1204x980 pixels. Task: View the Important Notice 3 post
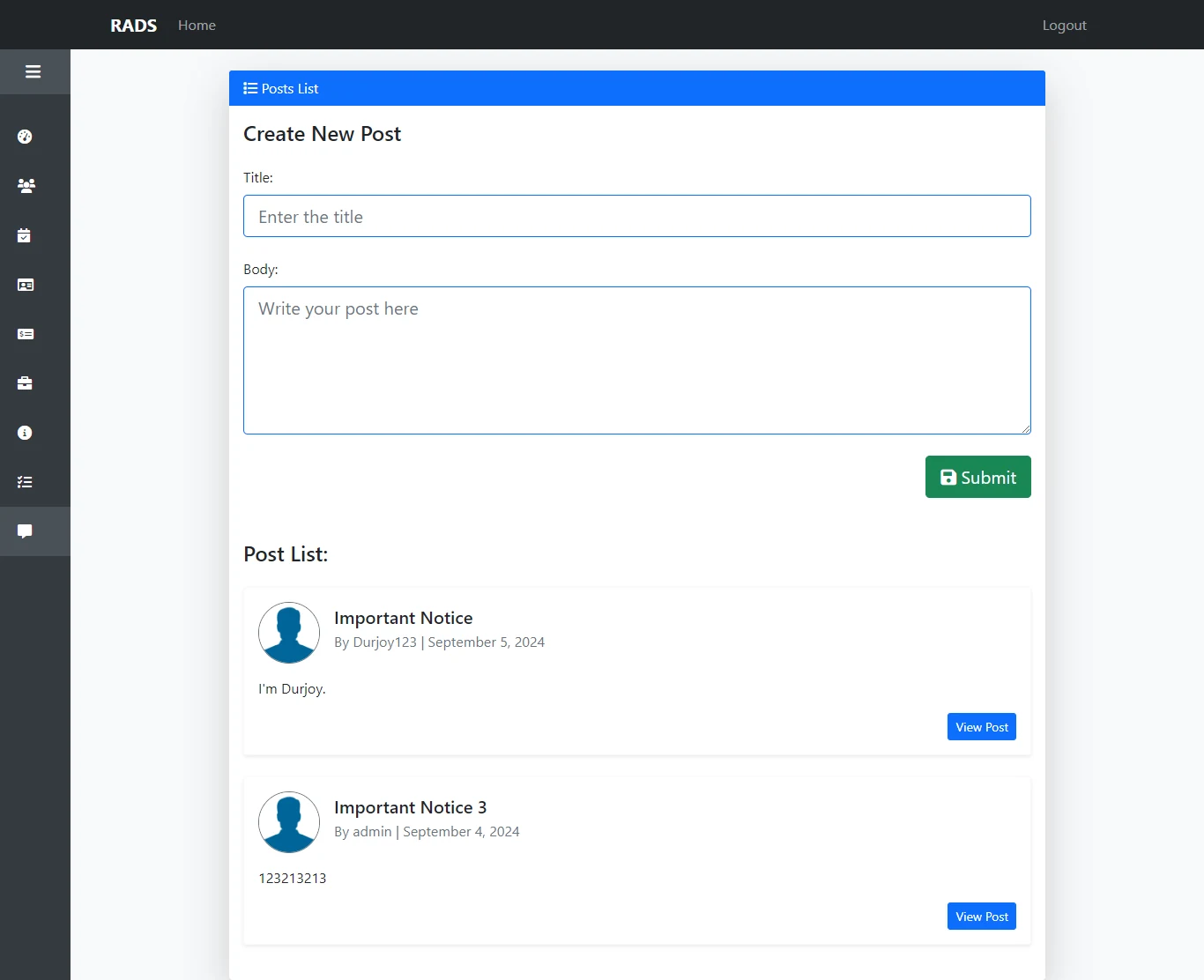[982, 917]
